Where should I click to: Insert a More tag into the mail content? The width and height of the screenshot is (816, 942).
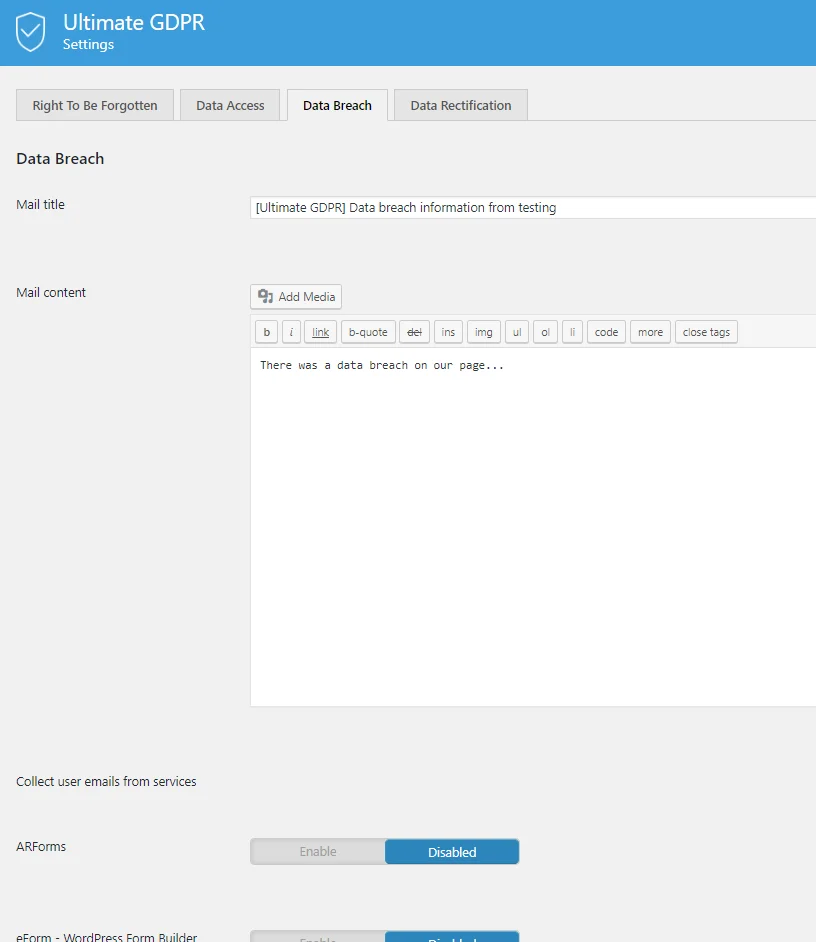(650, 331)
